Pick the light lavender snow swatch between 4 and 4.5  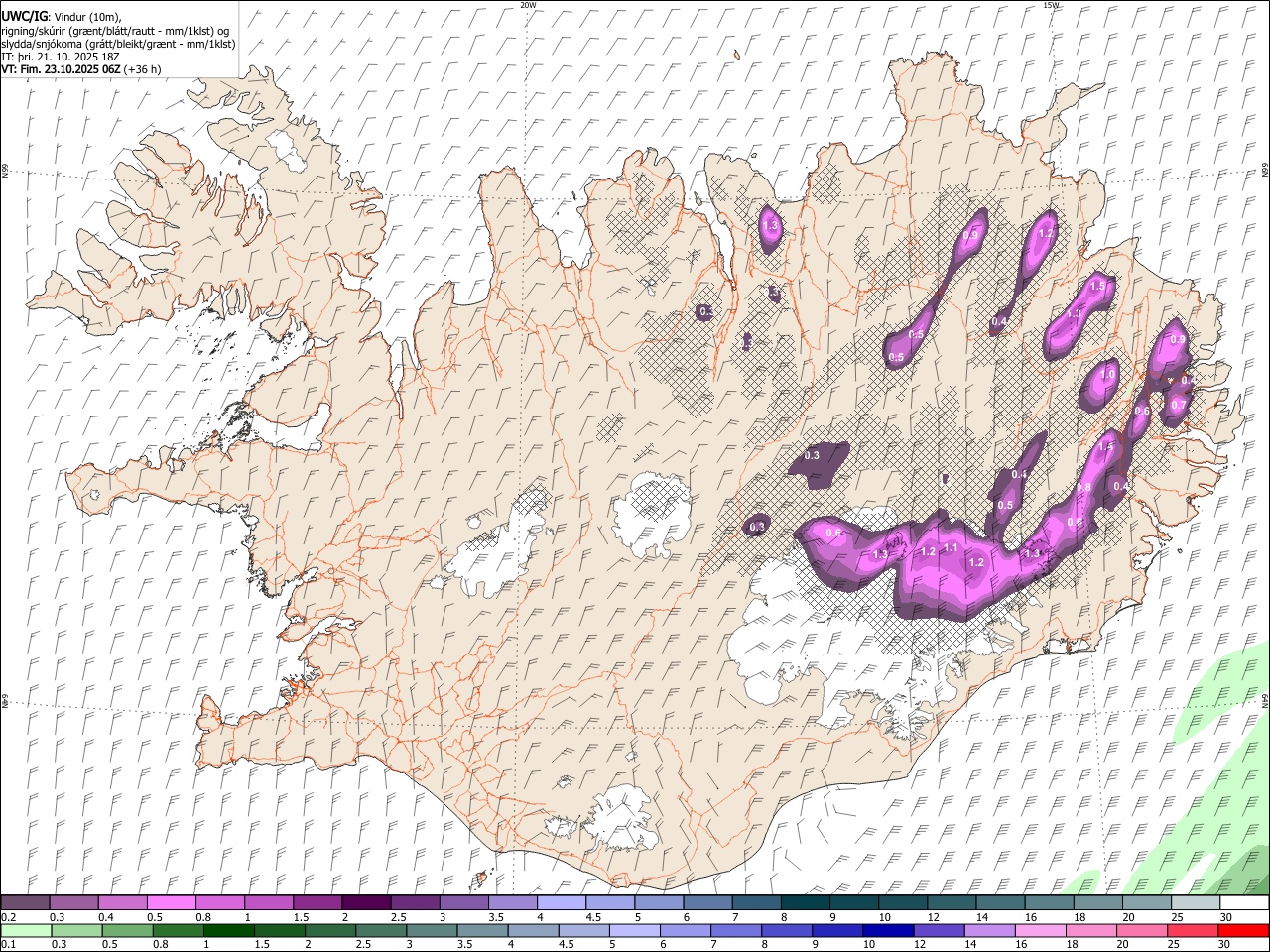pyautogui.click(x=561, y=902)
